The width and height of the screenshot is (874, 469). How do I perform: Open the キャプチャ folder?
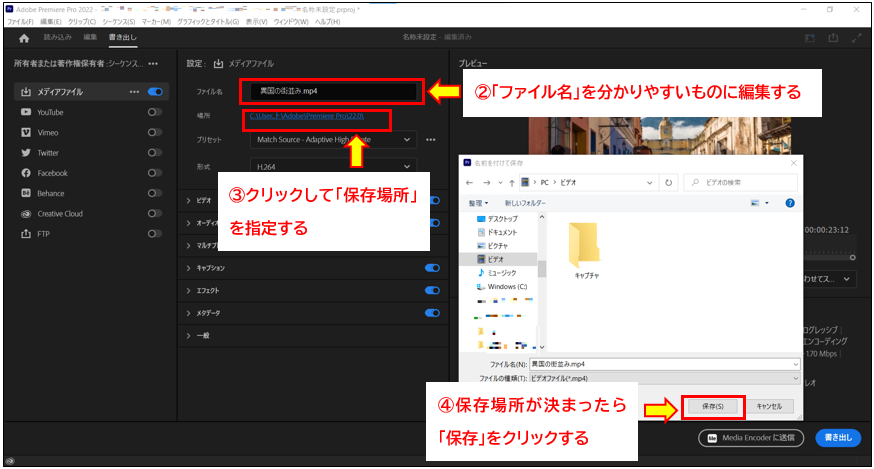[584, 250]
